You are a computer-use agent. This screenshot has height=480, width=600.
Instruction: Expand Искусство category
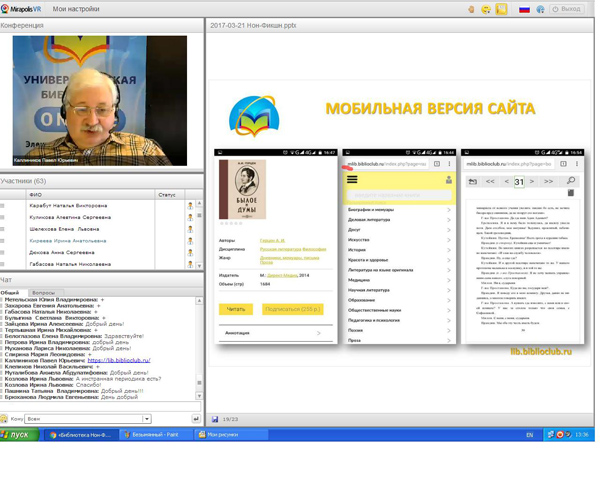coord(399,240)
